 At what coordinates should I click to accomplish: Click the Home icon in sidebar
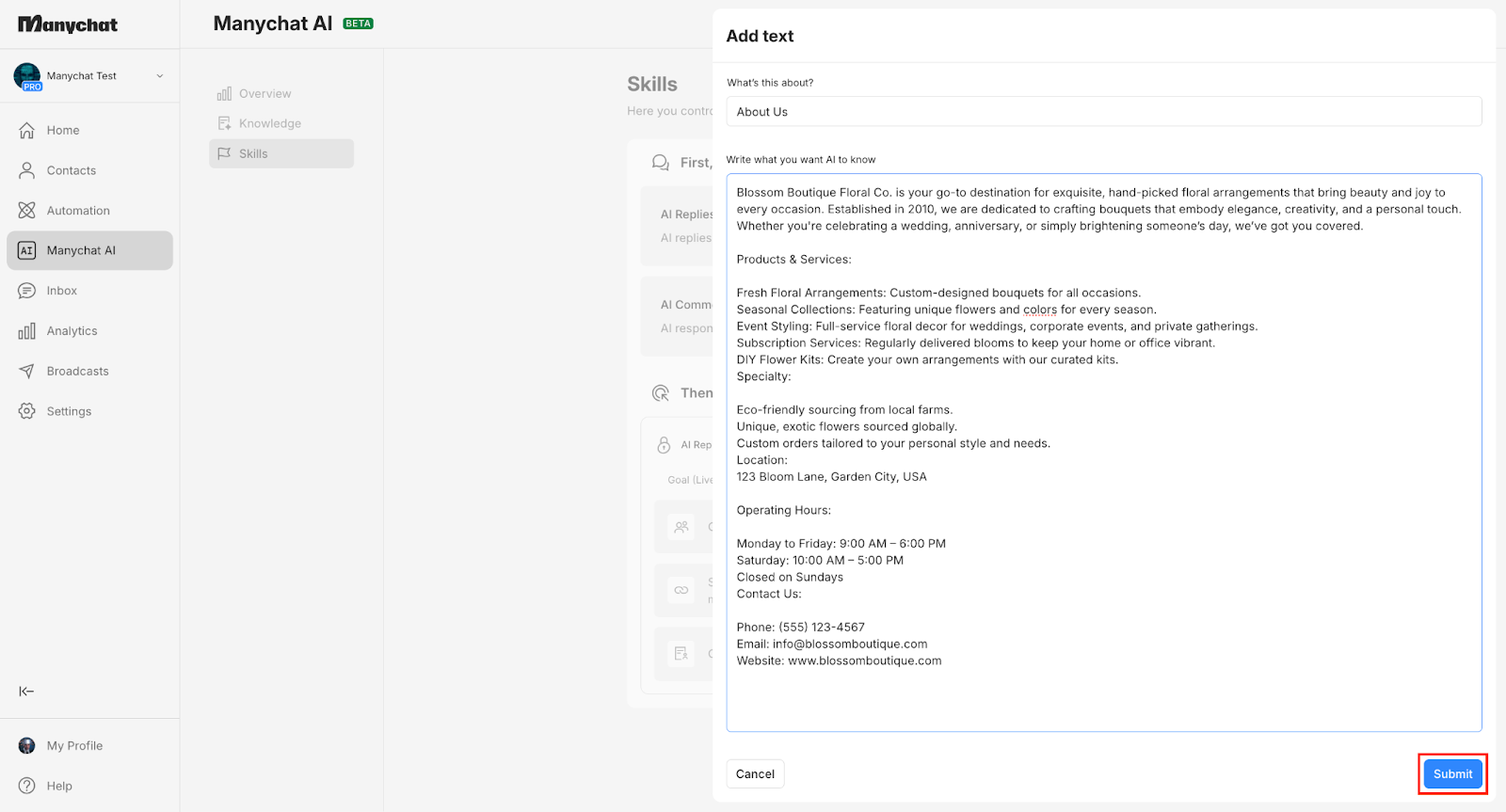[x=27, y=131]
